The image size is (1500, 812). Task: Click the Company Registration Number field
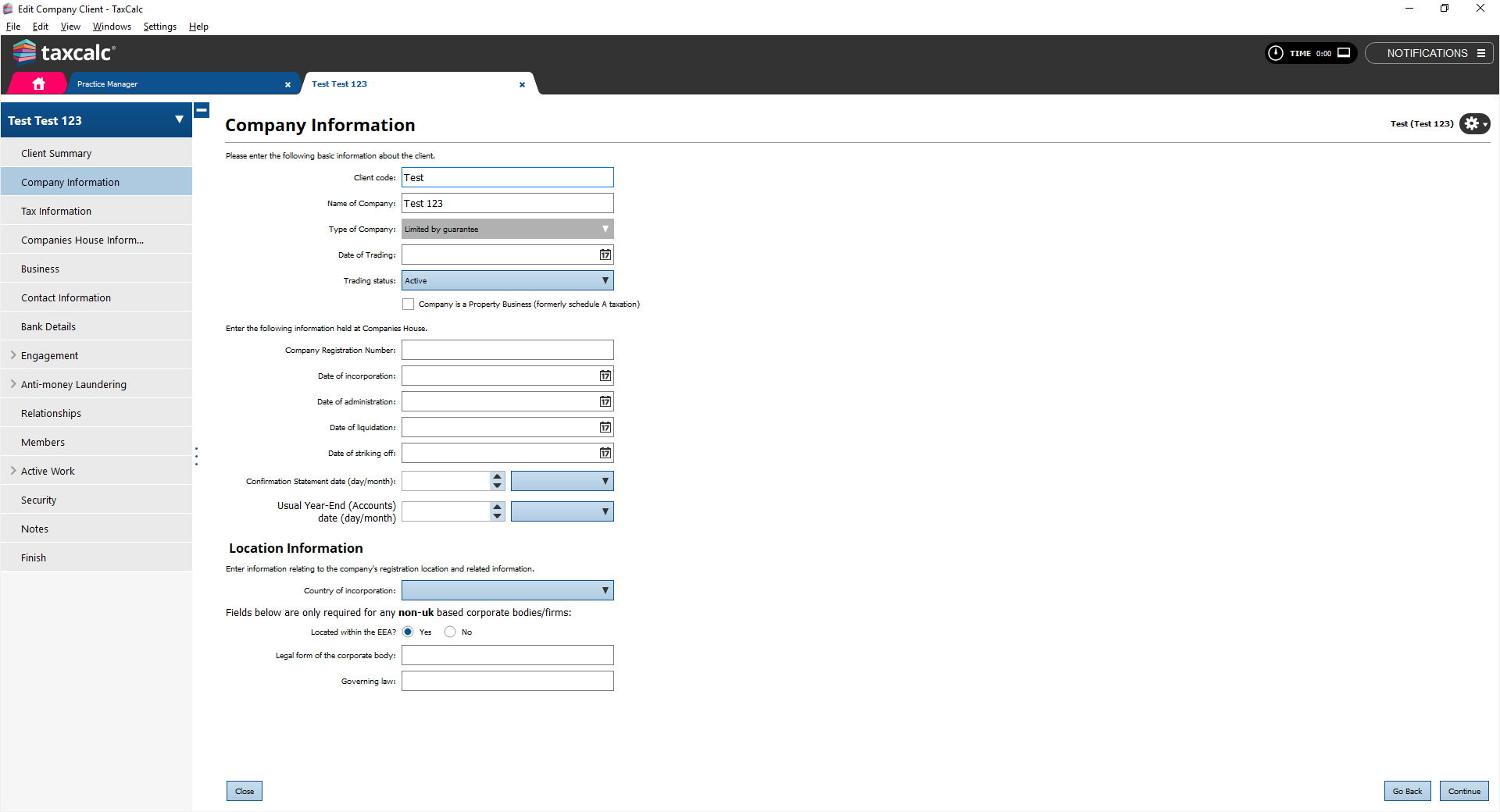point(507,351)
